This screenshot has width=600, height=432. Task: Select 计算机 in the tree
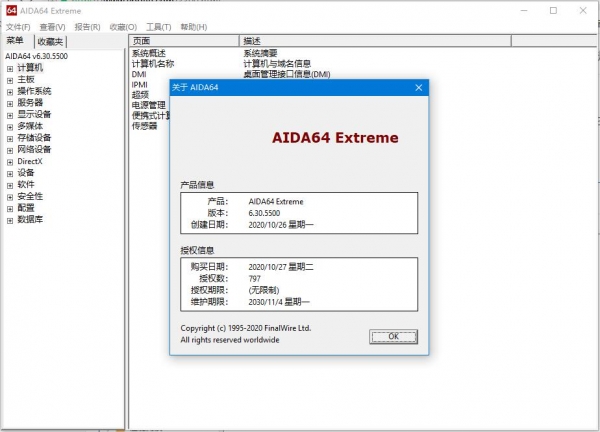click(x=30, y=68)
